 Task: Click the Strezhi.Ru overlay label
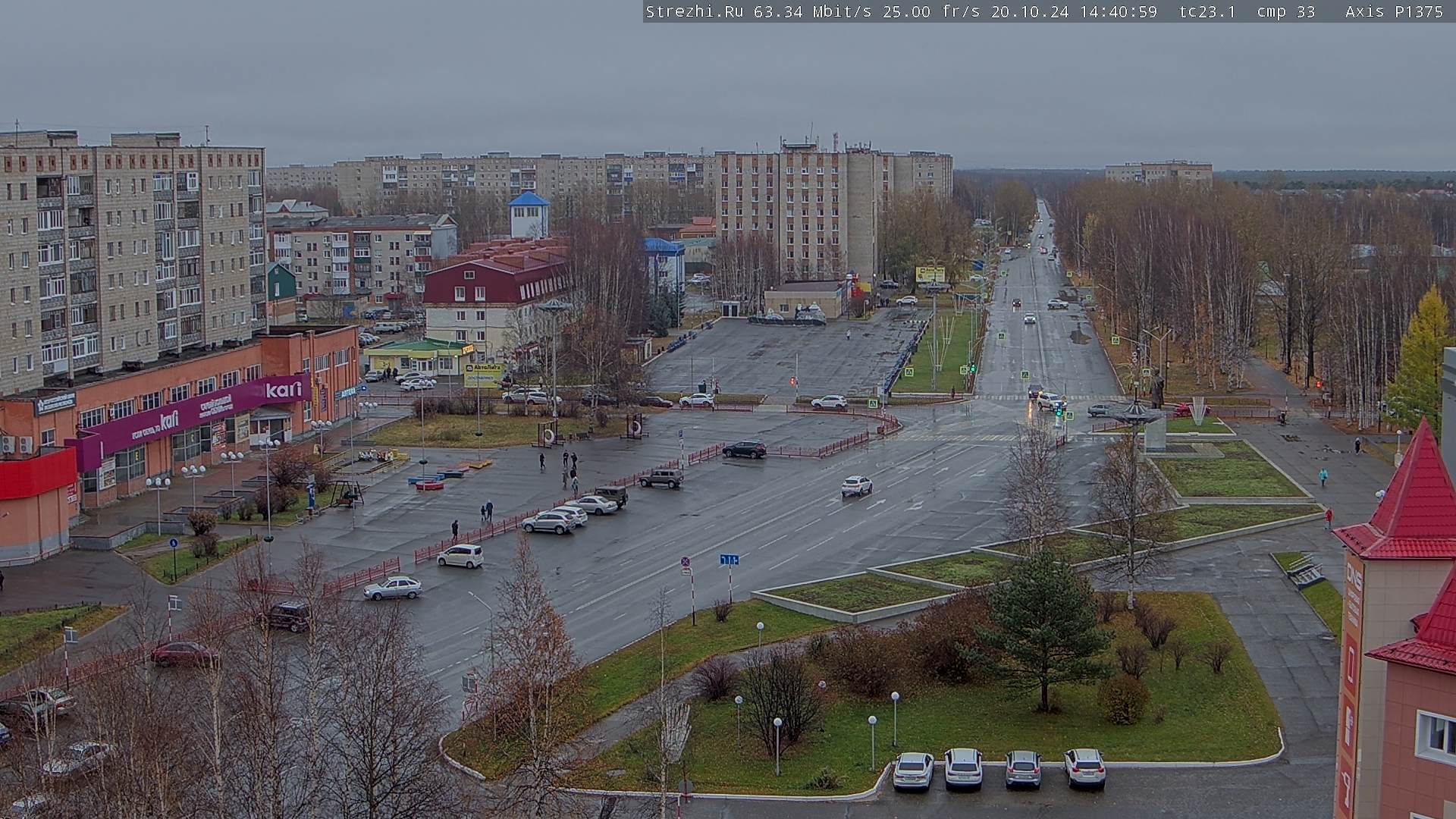point(694,11)
